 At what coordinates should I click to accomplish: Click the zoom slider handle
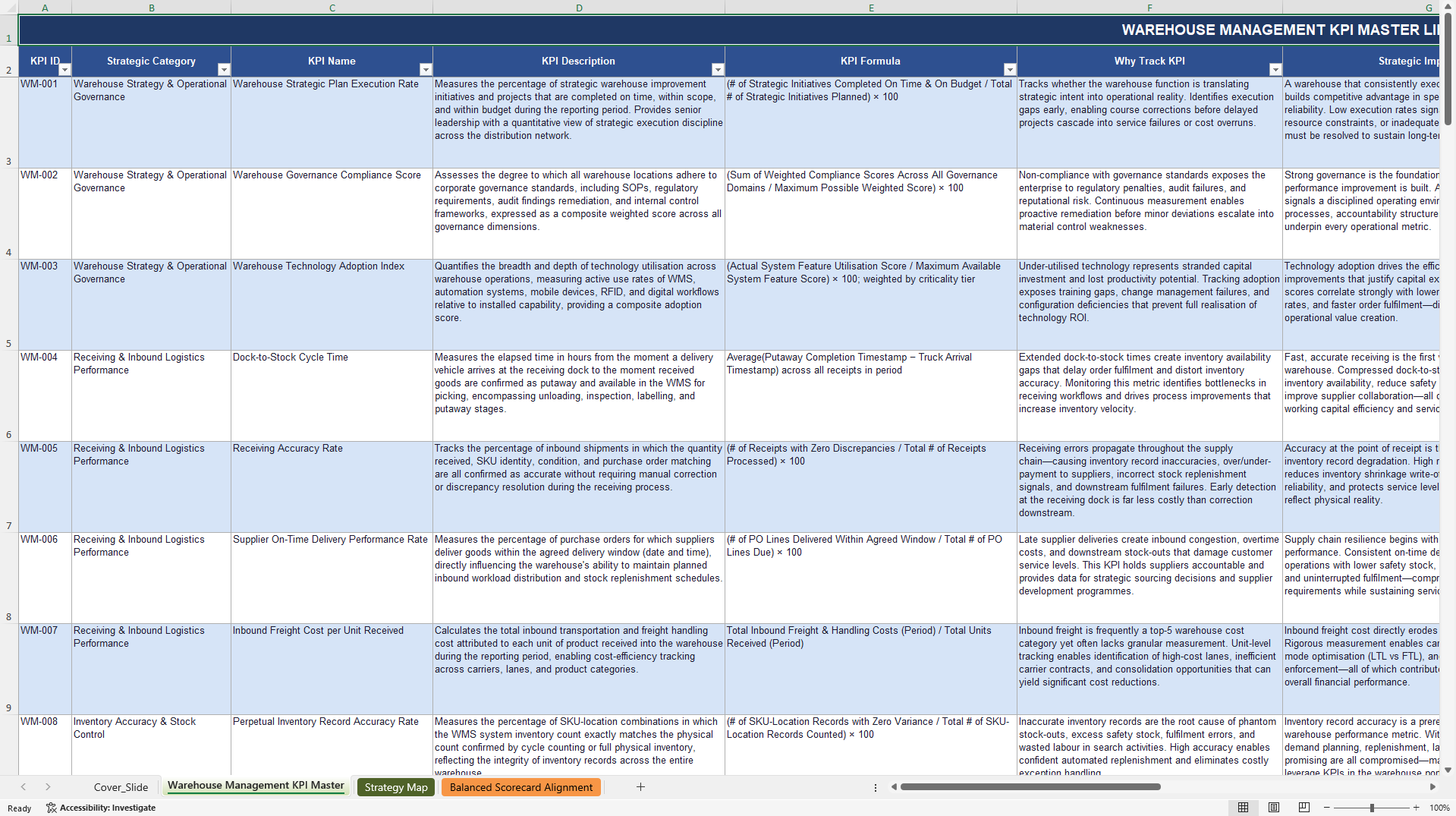point(1372,808)
